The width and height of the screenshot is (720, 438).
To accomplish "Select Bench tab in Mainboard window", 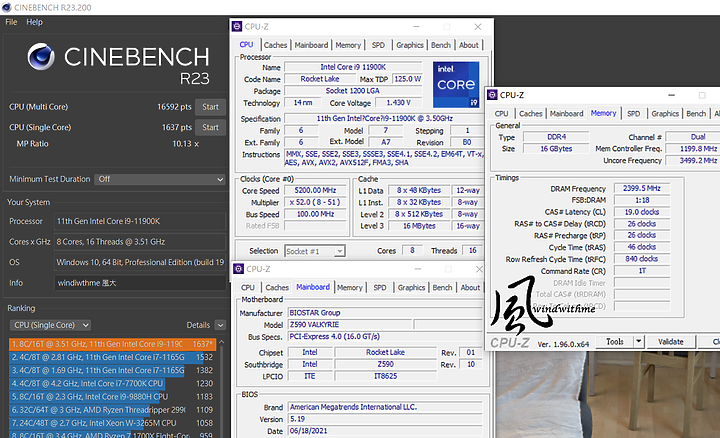I will (442, 287).
